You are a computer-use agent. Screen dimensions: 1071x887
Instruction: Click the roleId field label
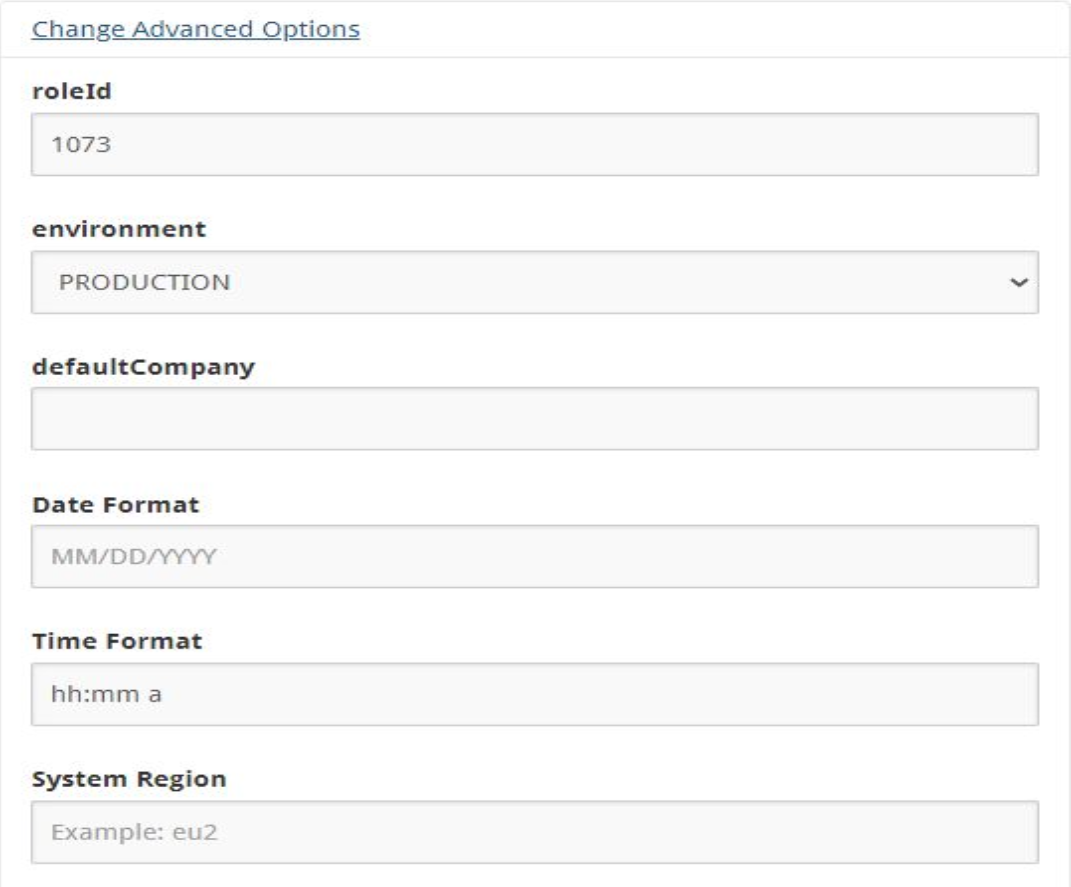click(72, 91)
